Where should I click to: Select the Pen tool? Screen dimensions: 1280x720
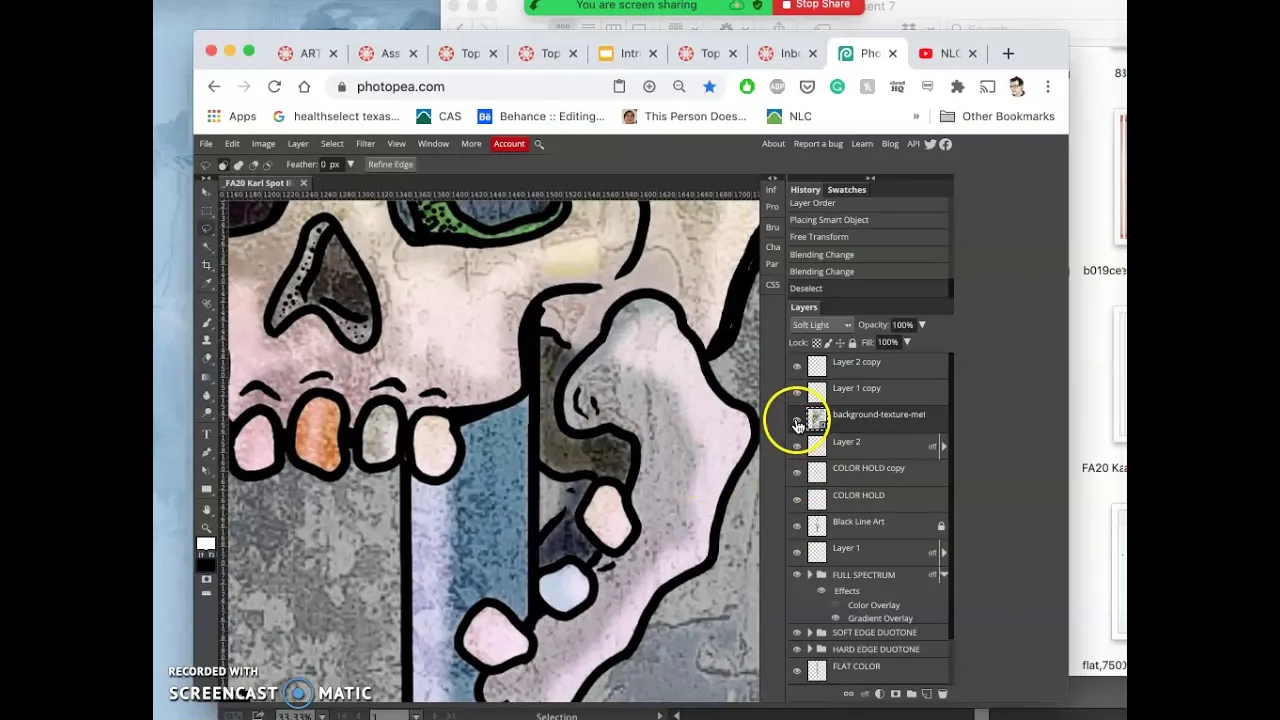pyautogui.click(x=207, y=451)
